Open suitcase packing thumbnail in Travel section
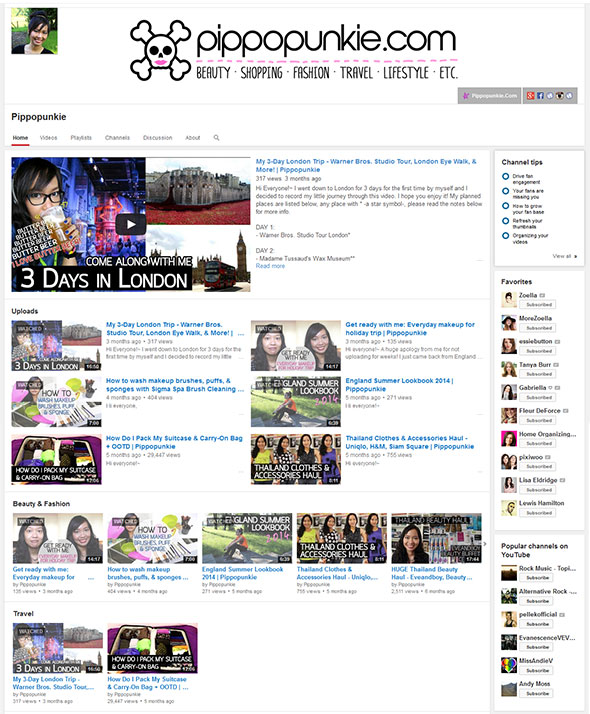The height and width of the screenshot is (714, 590). tap(153, 648)
